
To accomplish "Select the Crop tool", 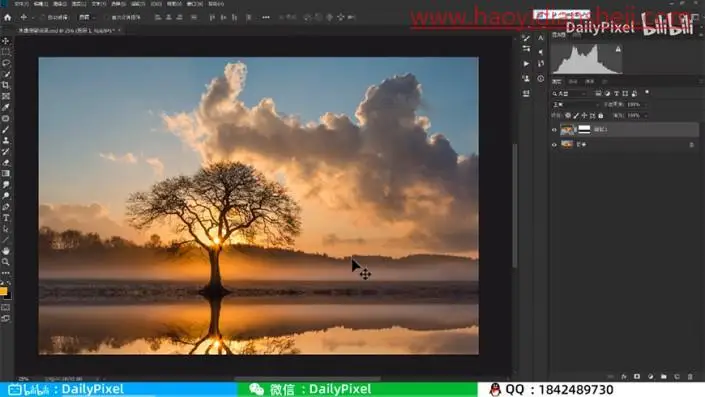I will click(6, 85).
